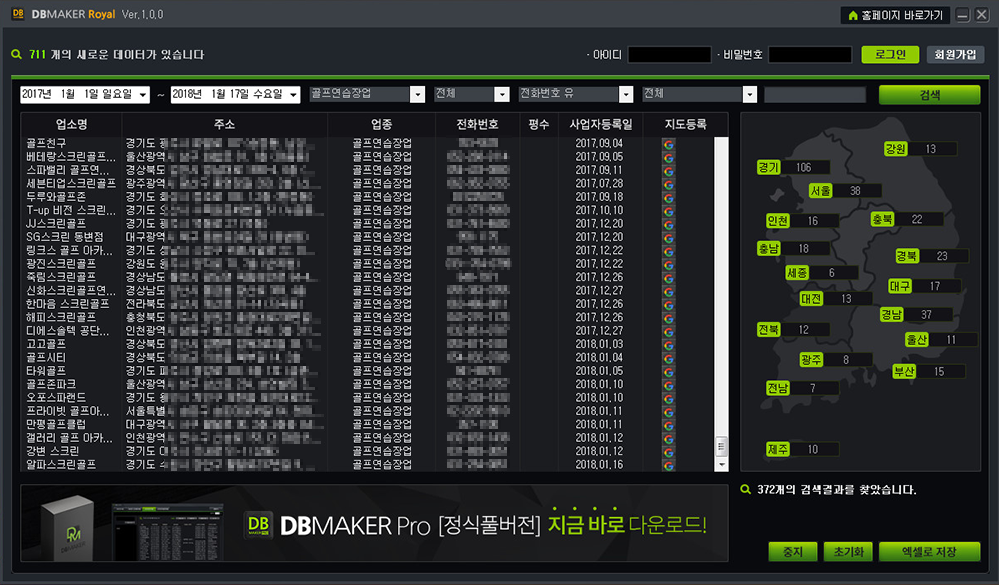This screenshot has width=1000, height=585.
Task: Expand the first 전체 filter dropdown
Action: [502, 94]
